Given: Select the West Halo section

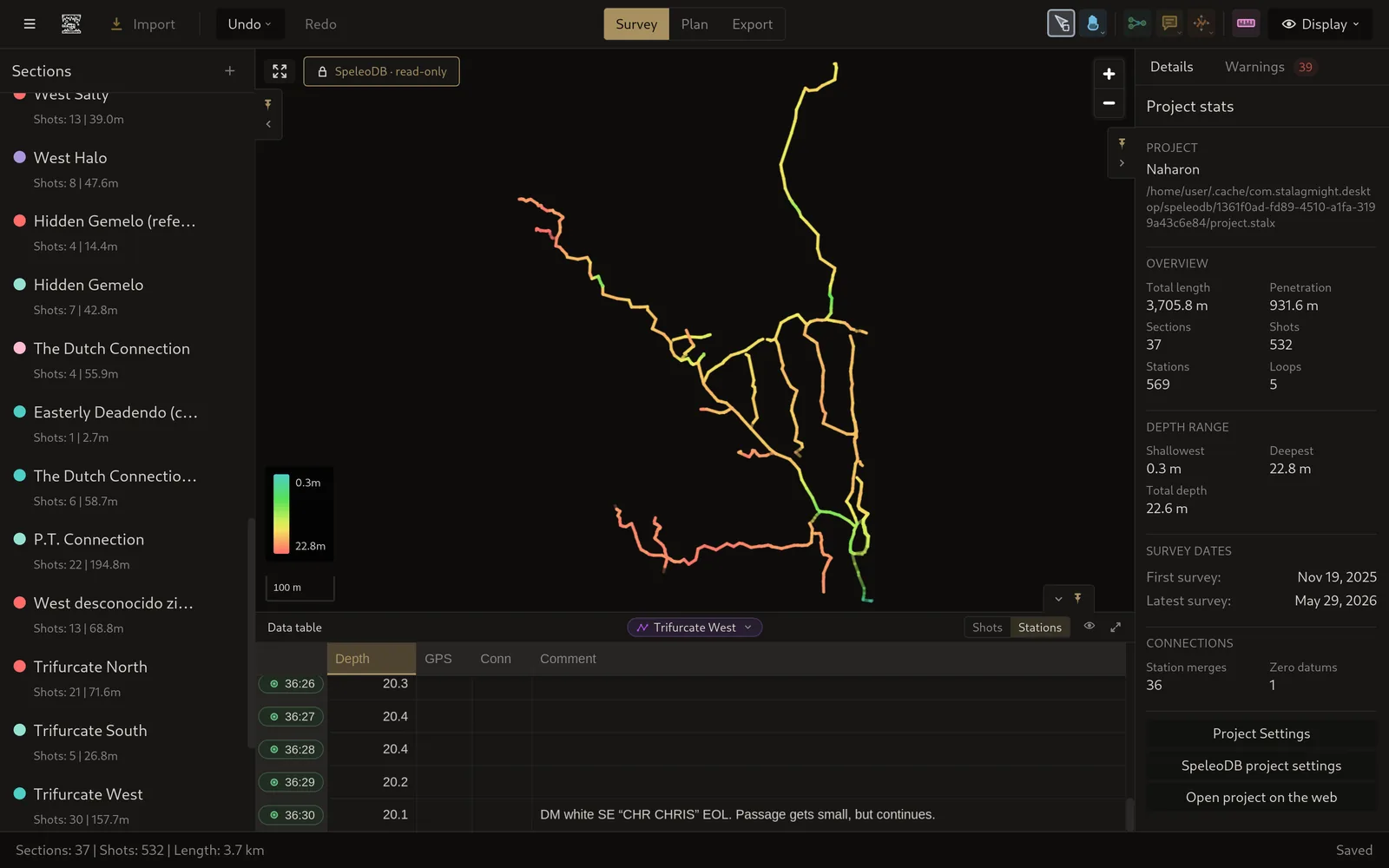Looking at the screenshot, I should point(124,169).
